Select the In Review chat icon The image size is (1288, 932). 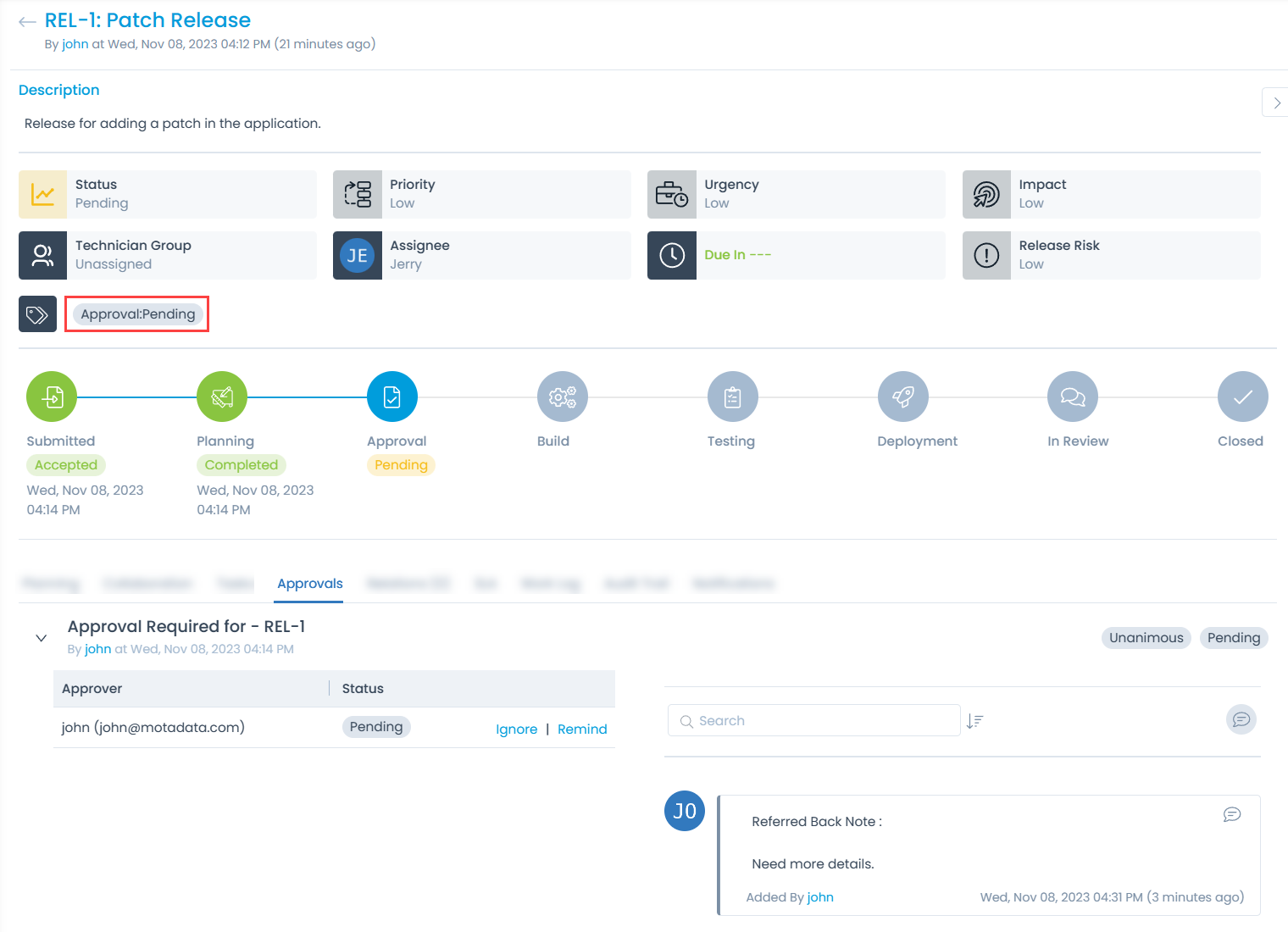1073,397
